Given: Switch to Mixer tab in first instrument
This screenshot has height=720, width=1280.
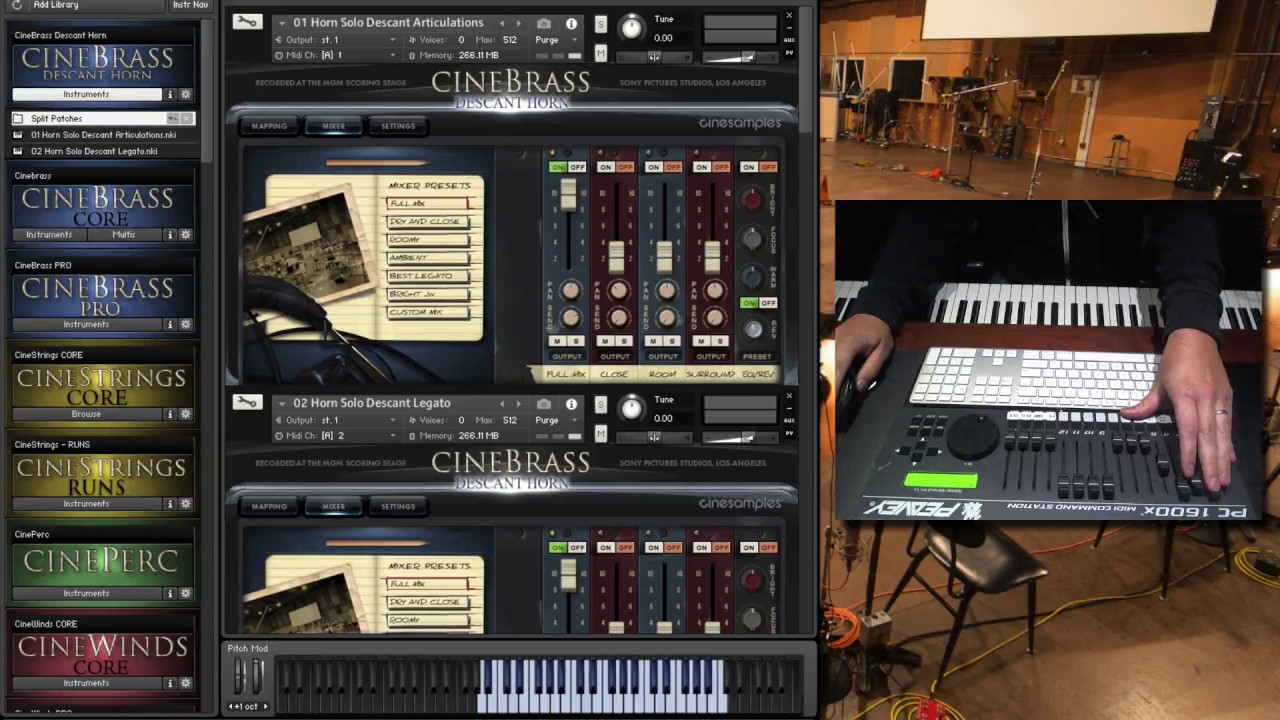Looking at the screenshot, I should (x=333, y=126).
